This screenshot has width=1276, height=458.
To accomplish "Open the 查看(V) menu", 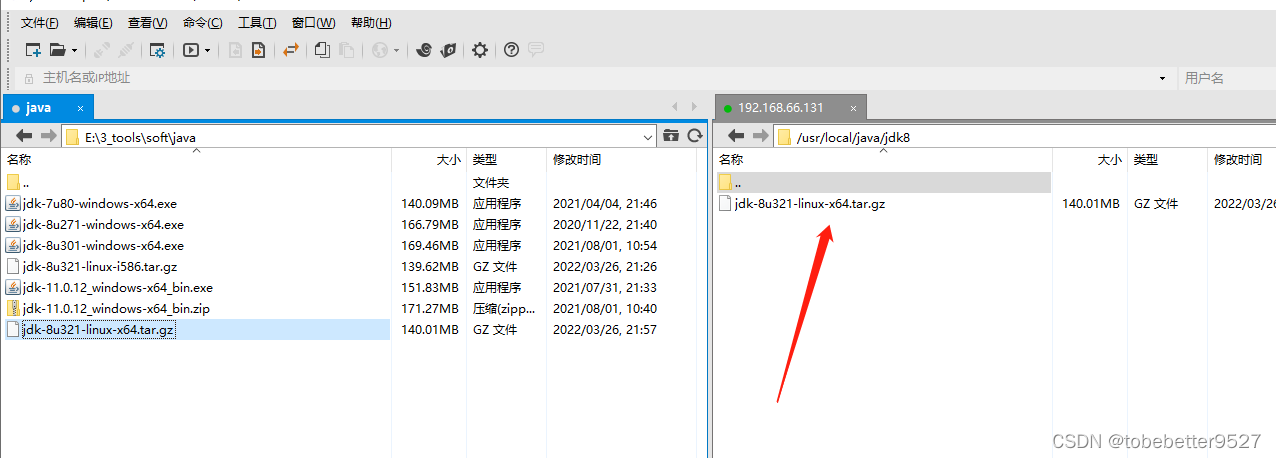I will [x=148, y=23].
